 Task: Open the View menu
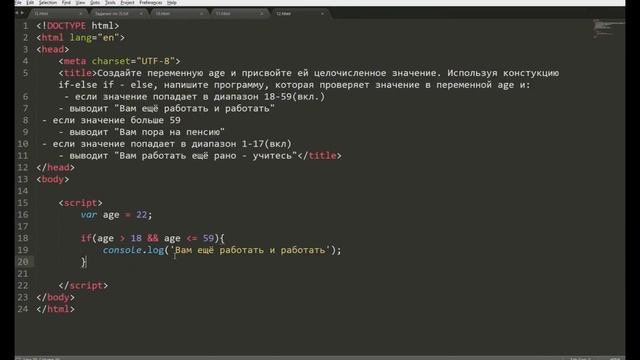click(80, 2)
